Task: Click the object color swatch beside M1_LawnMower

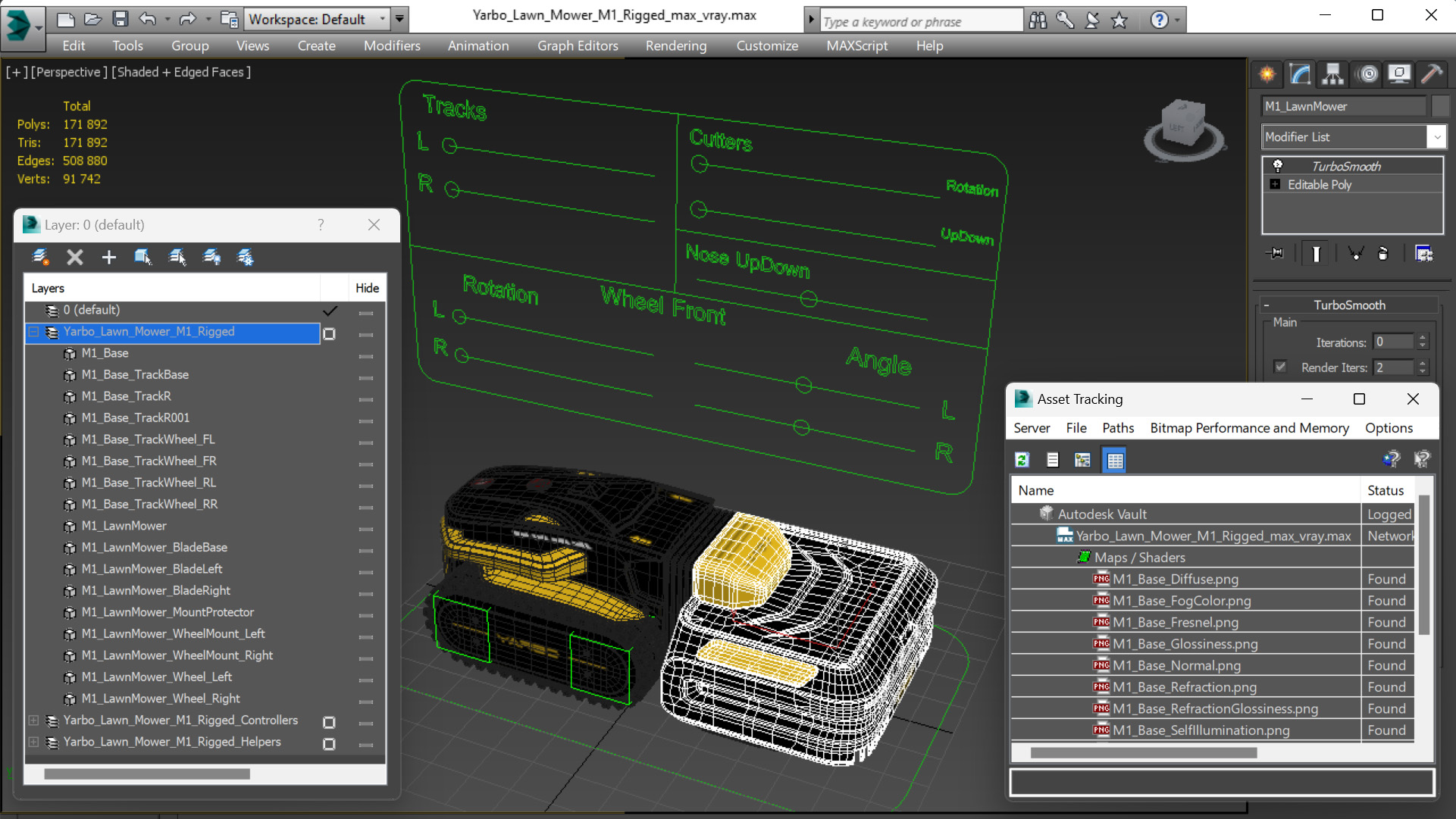Action: tap(1440, 106)
